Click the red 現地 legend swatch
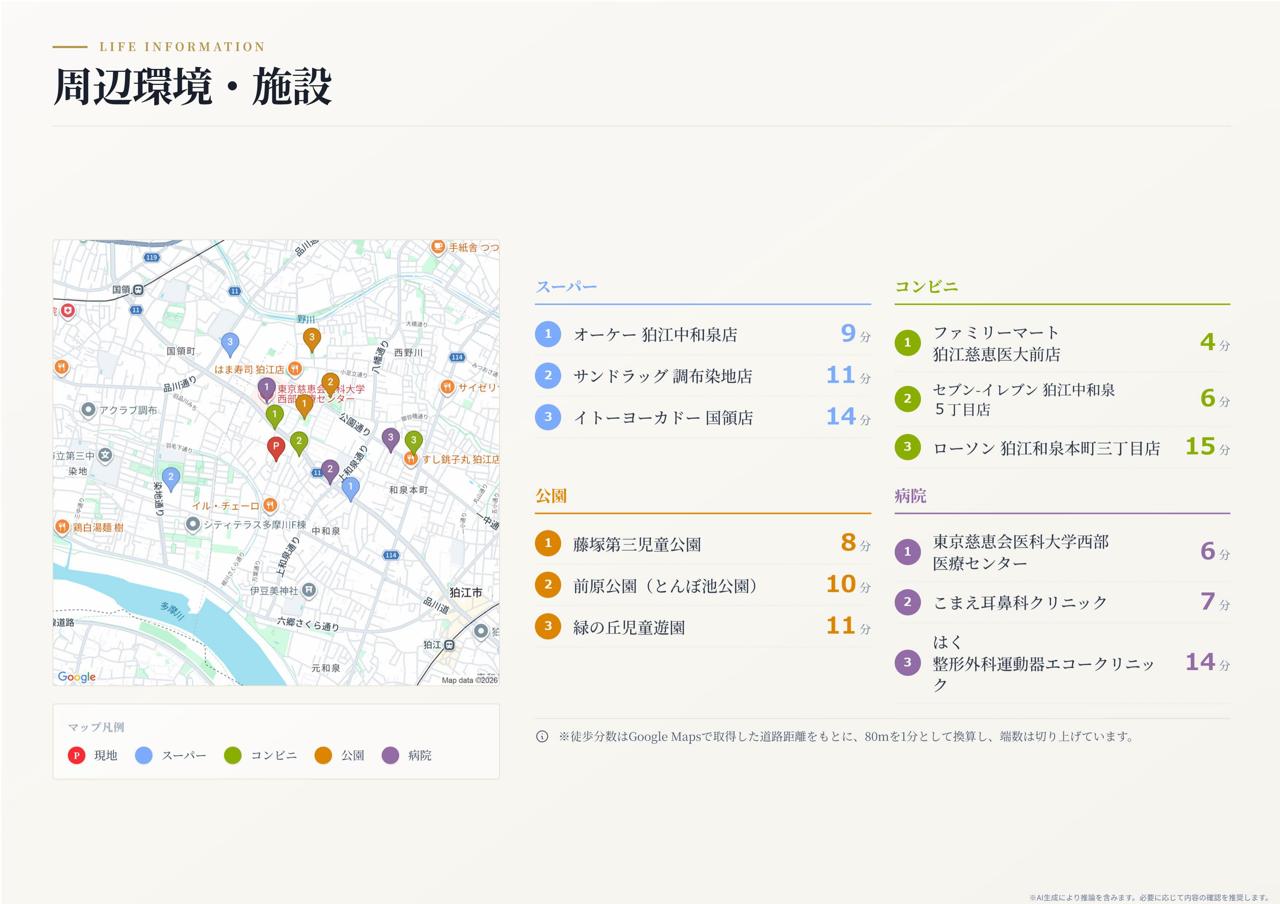Screen dimensions: 1280x904 coord(76,755)
